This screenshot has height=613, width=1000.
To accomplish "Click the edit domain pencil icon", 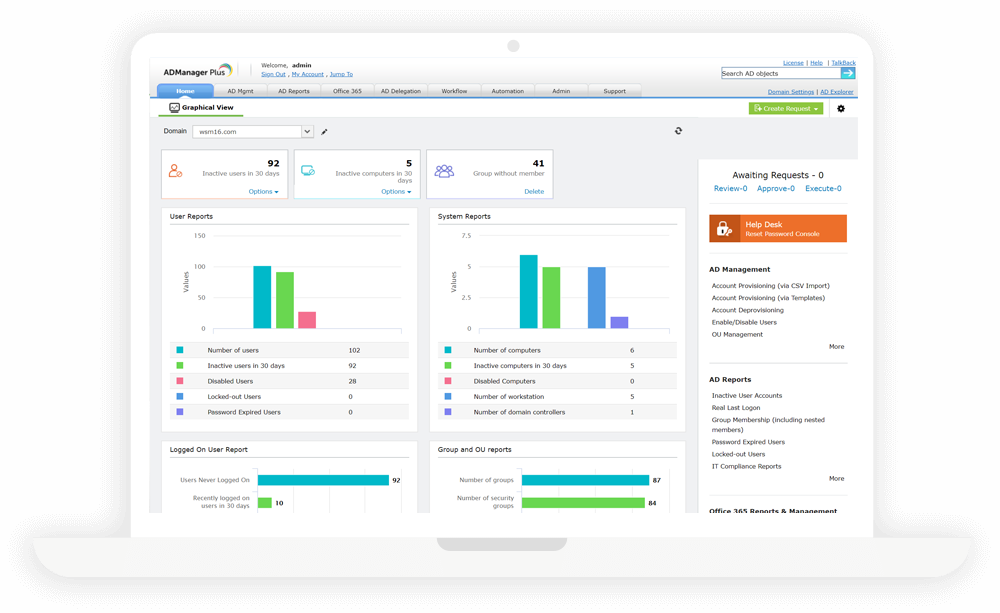I will (x=324, y=132).
